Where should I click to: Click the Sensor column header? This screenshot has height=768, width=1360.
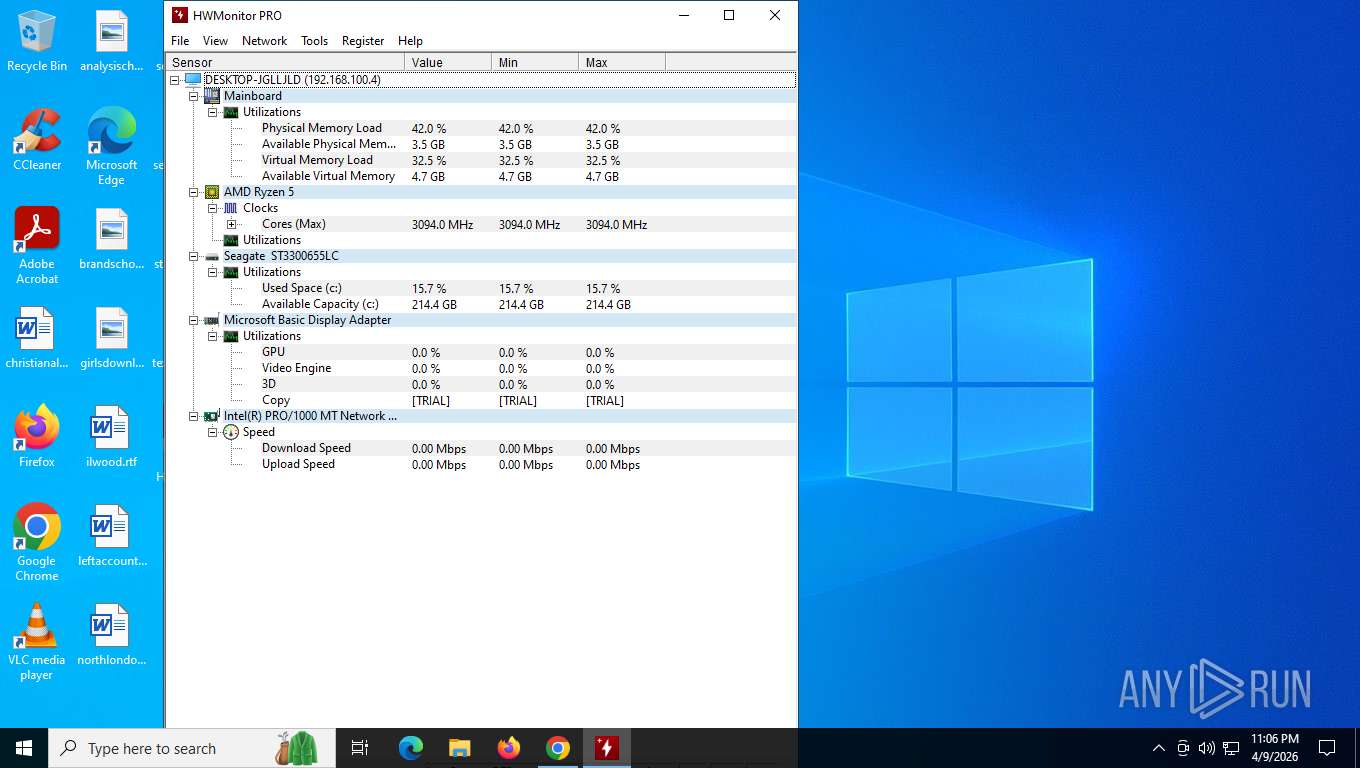coord(285,62)
